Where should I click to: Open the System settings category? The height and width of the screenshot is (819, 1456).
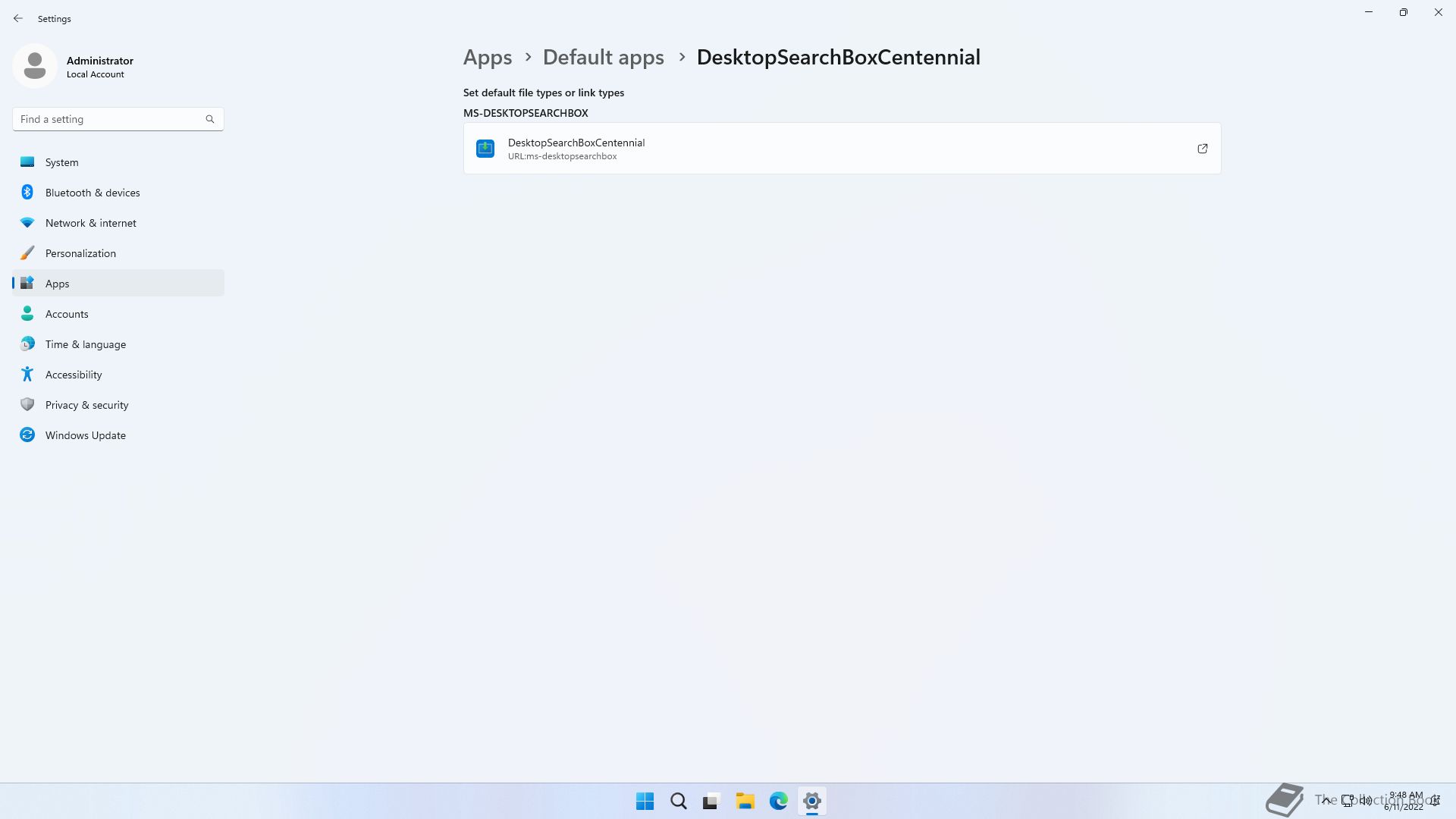[x=61, y=162]
